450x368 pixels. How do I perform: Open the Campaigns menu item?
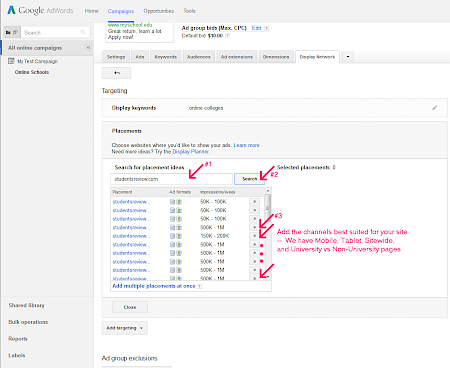pos(121,11)
